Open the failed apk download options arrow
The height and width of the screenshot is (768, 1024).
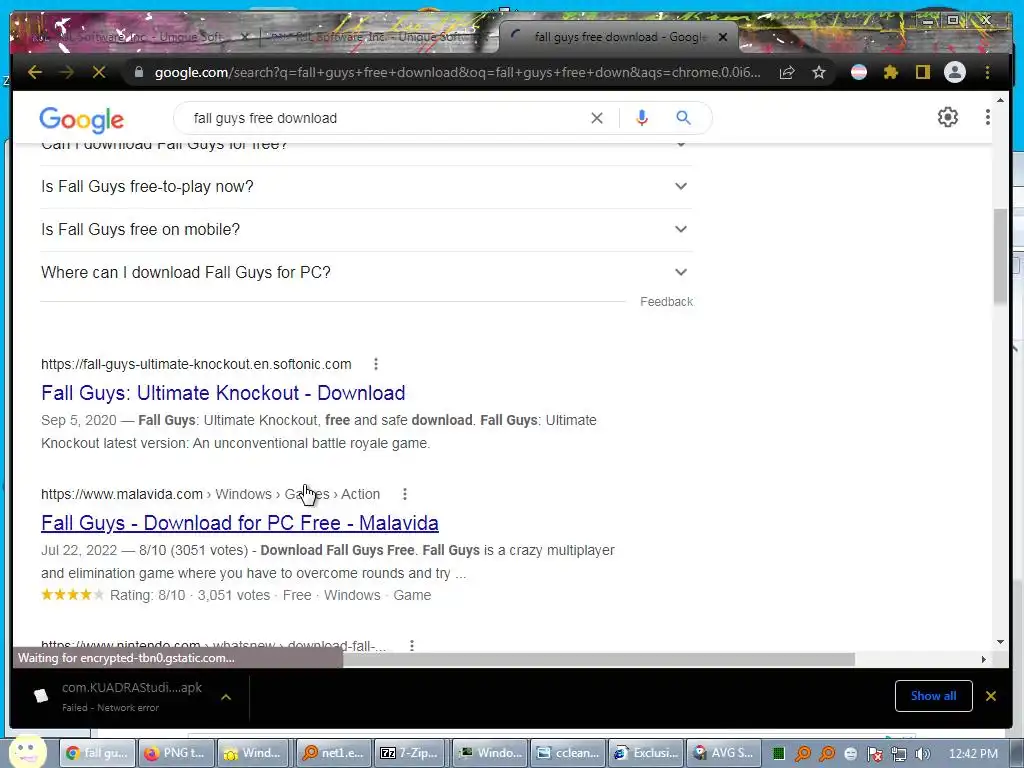tap(226, 697)
